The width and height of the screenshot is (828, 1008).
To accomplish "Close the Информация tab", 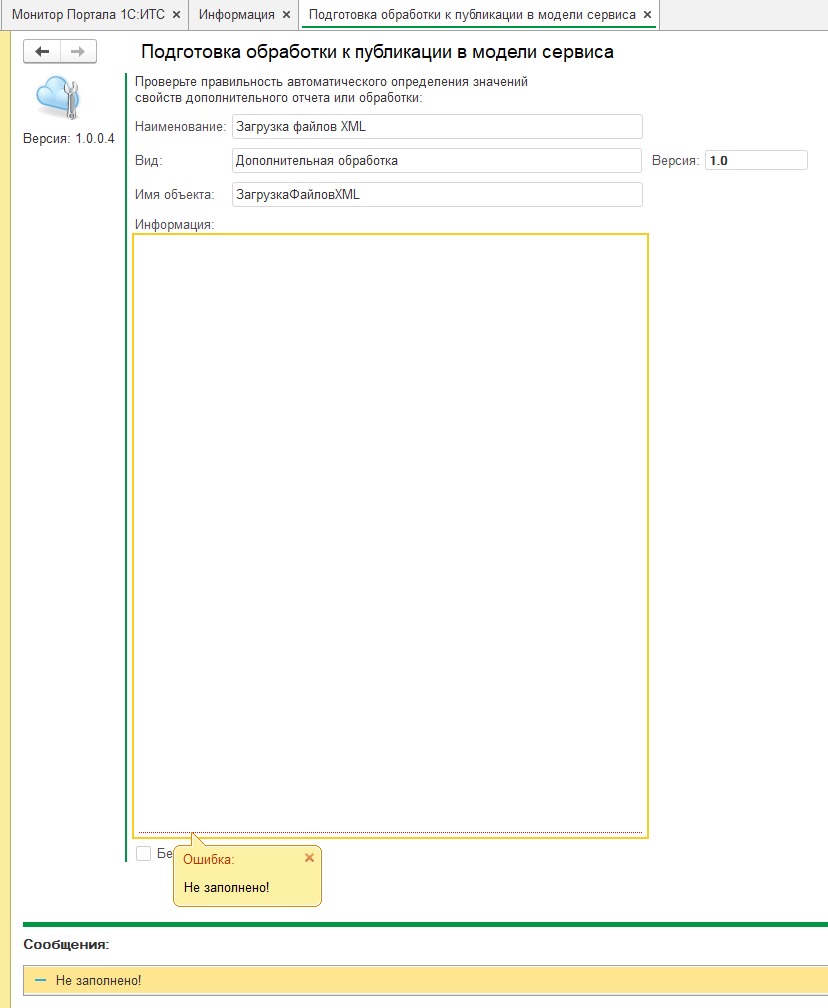I will (x=286, y=15).
